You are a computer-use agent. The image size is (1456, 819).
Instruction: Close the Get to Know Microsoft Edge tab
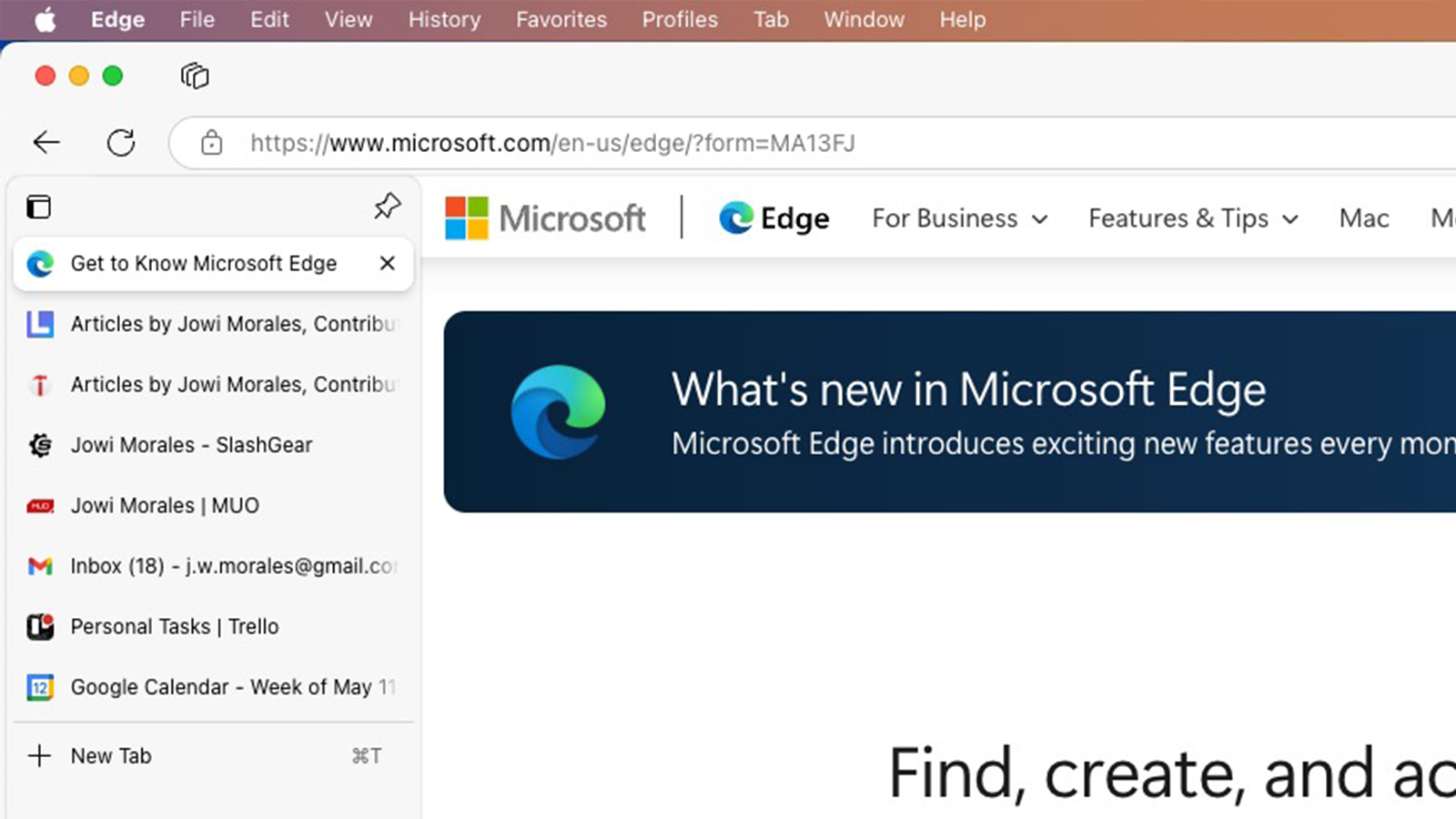387,263
